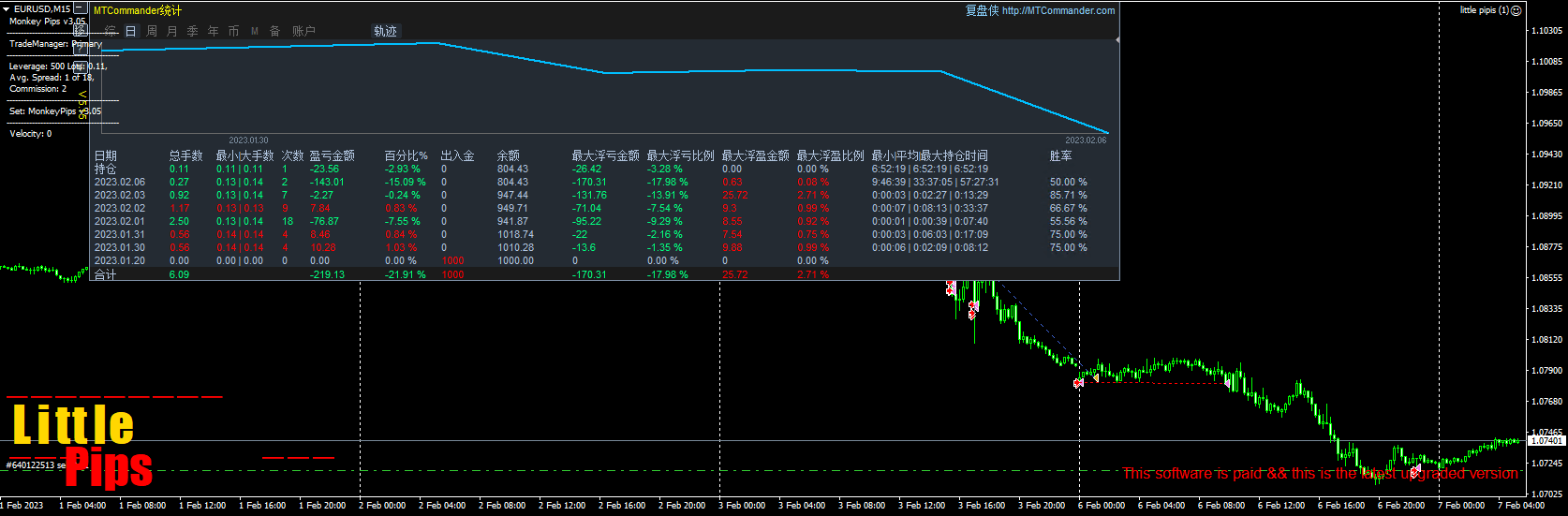Click the 2023.02.01 row in statistics table

coord(120,221)
